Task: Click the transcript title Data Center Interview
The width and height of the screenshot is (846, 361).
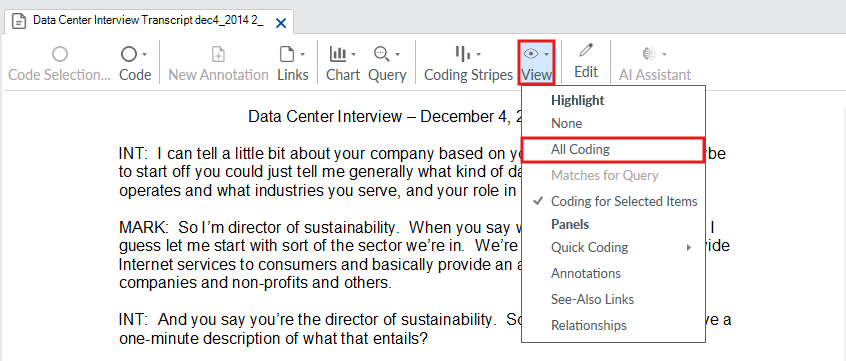Action: pos(325,117)
